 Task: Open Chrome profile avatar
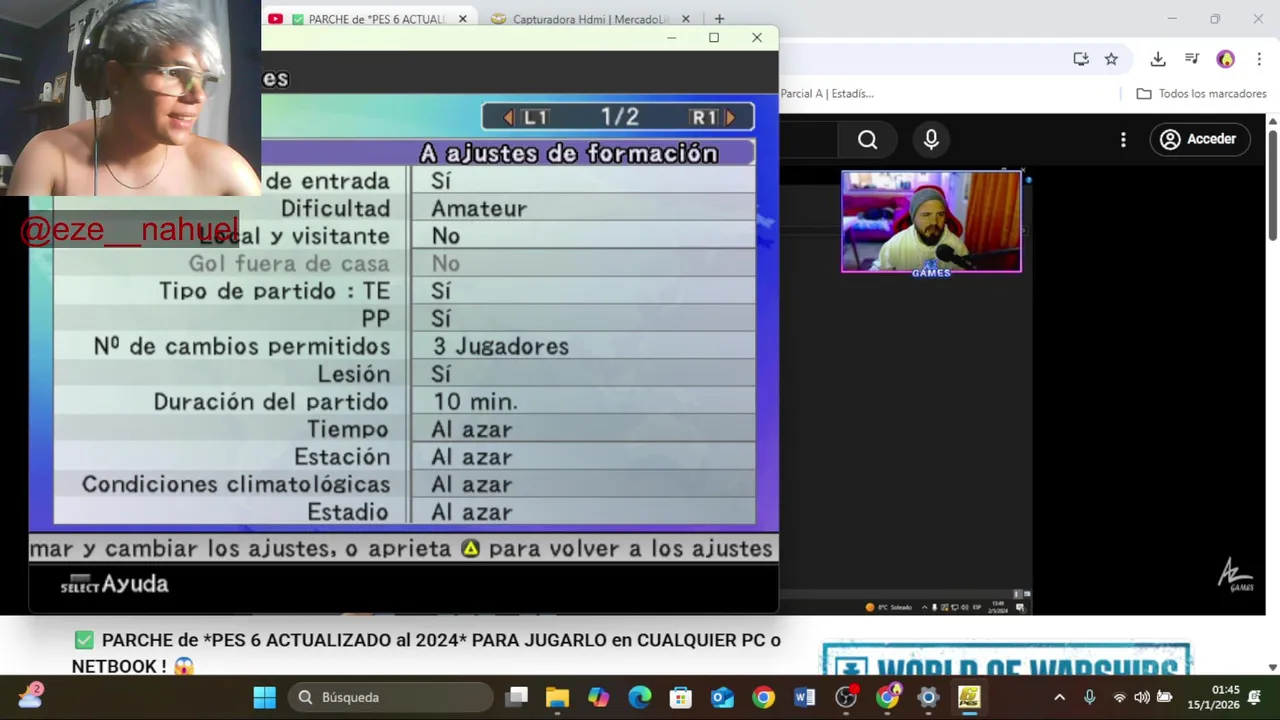pyautogui.click(x=1226, y=59)
